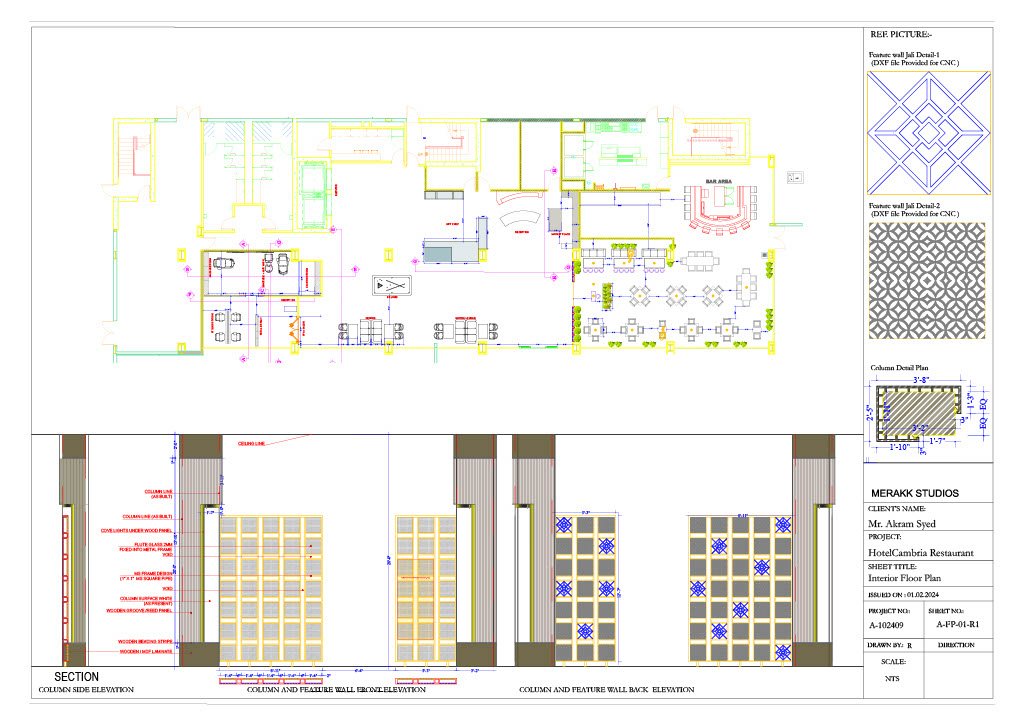This screenshot has width=1024, height=725.
Task: Select COLUMN AND FEATURE WALL BACK ELEVATION caption
Action: click(606, 690)
